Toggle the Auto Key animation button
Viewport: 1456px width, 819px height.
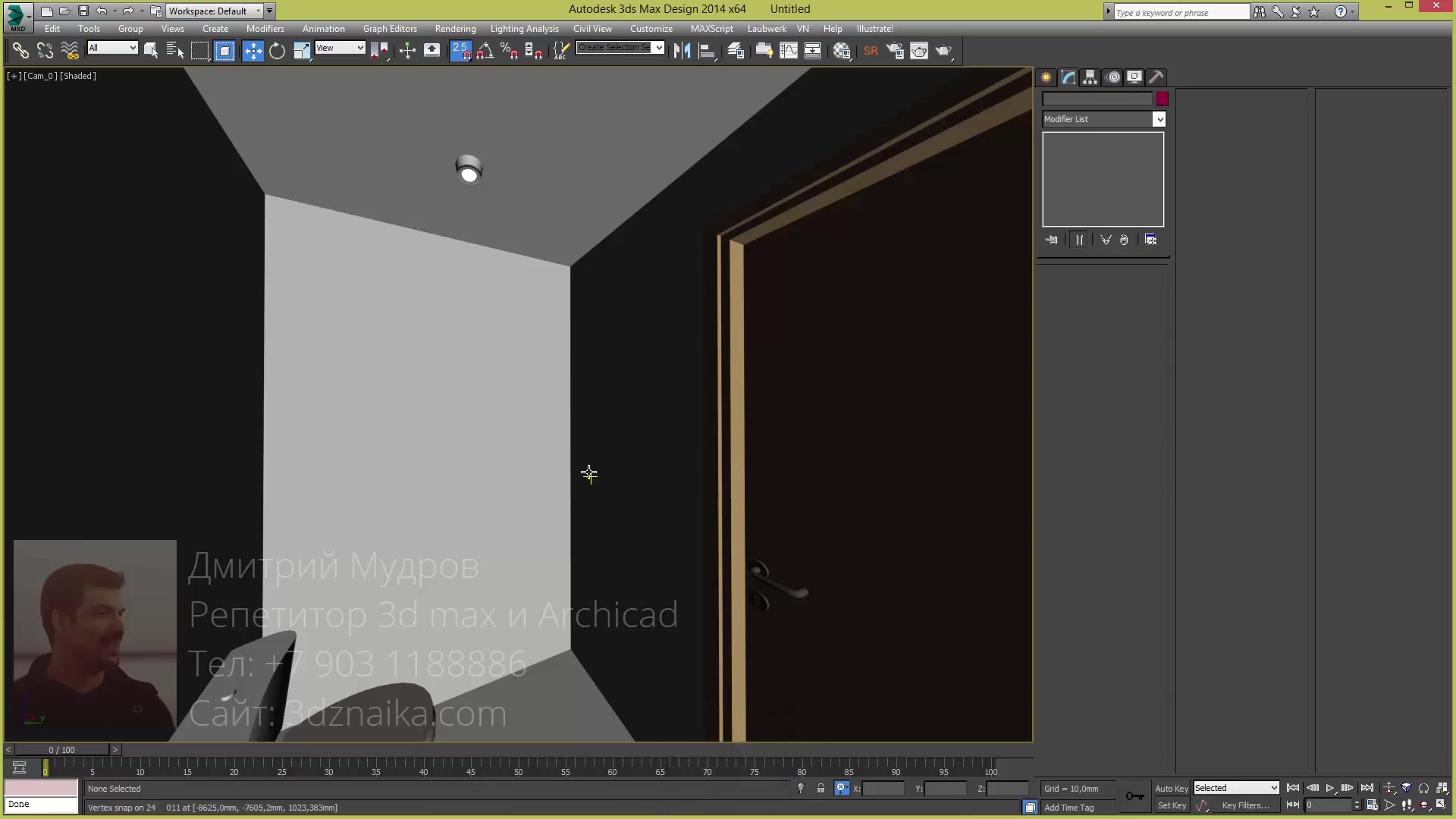(1171, 788)
